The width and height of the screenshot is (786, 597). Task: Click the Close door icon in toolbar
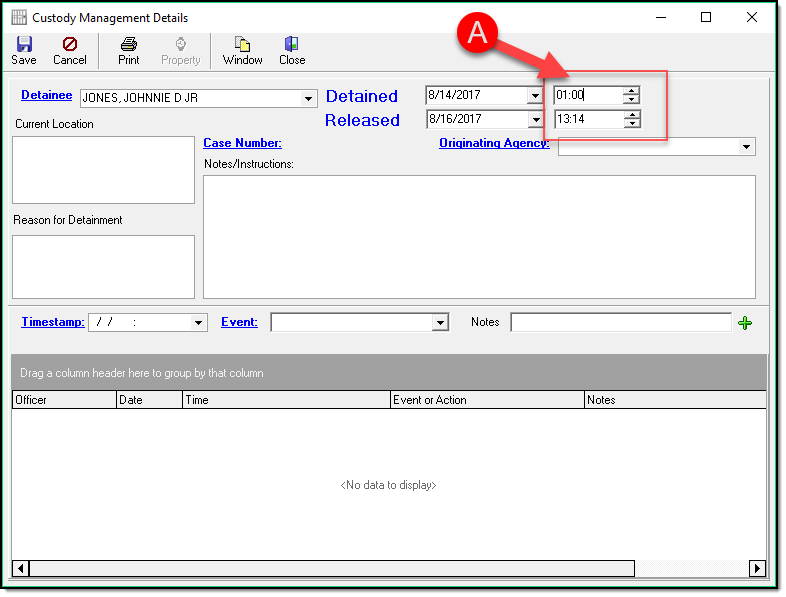[x=292, y=45]
